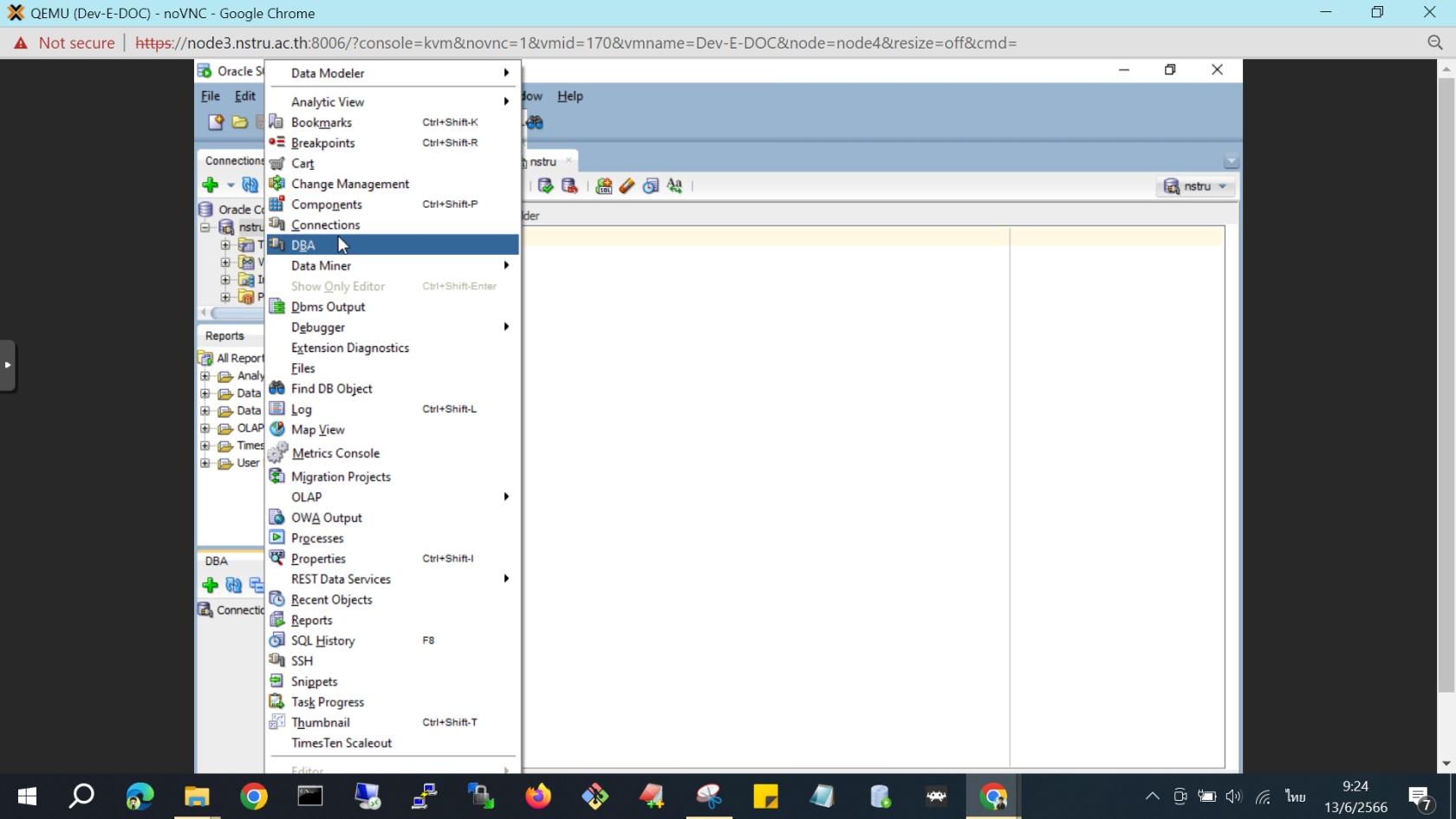Expand the REST Data Services submenu arrow
The height and width of the screenshot is (819, 1456).
(x=506, y=579)
